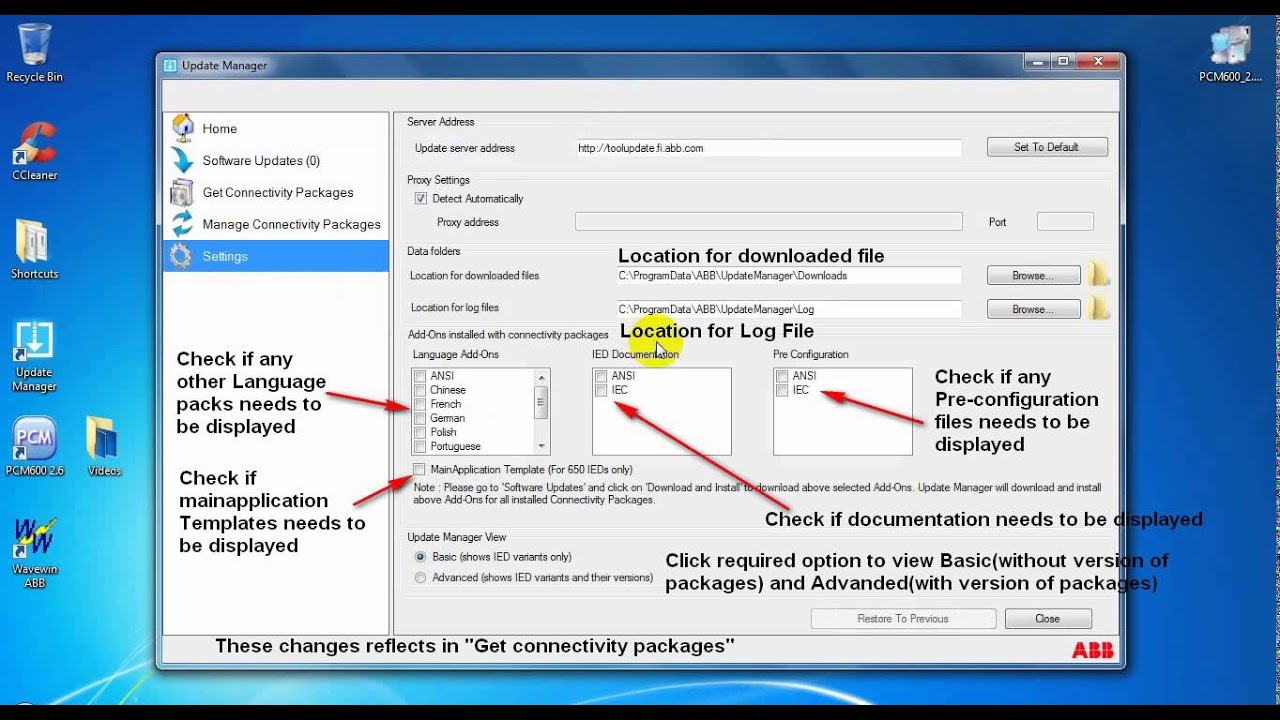Open the log files folder icon
This screenshot has width=1280, height=720.
coord(1099,309)
